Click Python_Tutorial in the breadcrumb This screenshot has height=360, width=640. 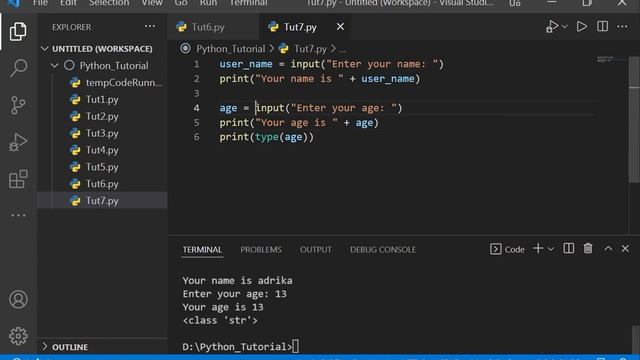tap(231, 49)
